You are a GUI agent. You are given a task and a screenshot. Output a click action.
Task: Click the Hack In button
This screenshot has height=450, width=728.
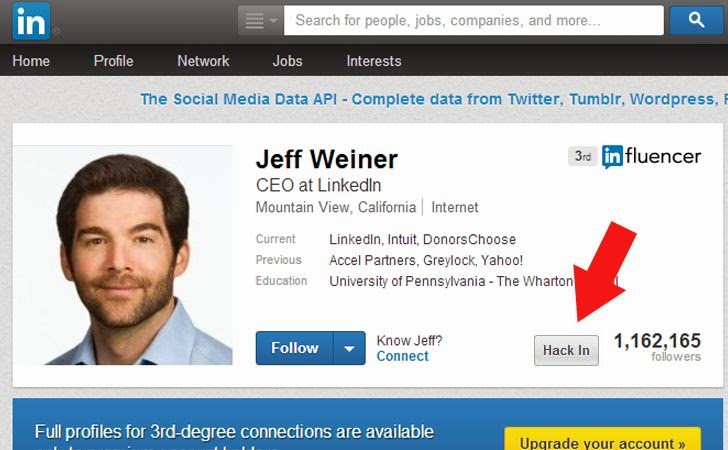click(x=566, y=351)
